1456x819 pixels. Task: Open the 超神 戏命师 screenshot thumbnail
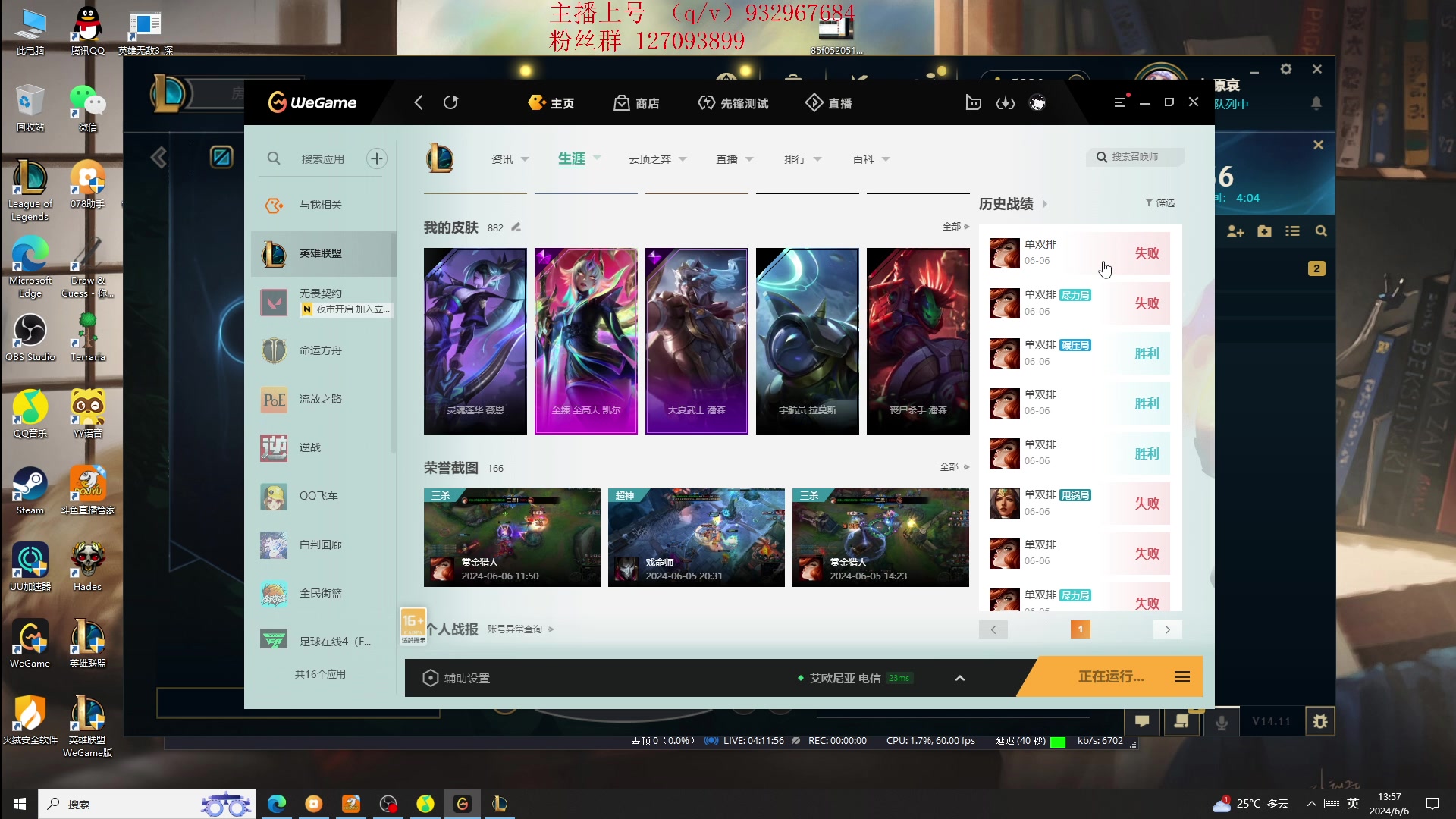pyautogui.click(x=696, y=537)
